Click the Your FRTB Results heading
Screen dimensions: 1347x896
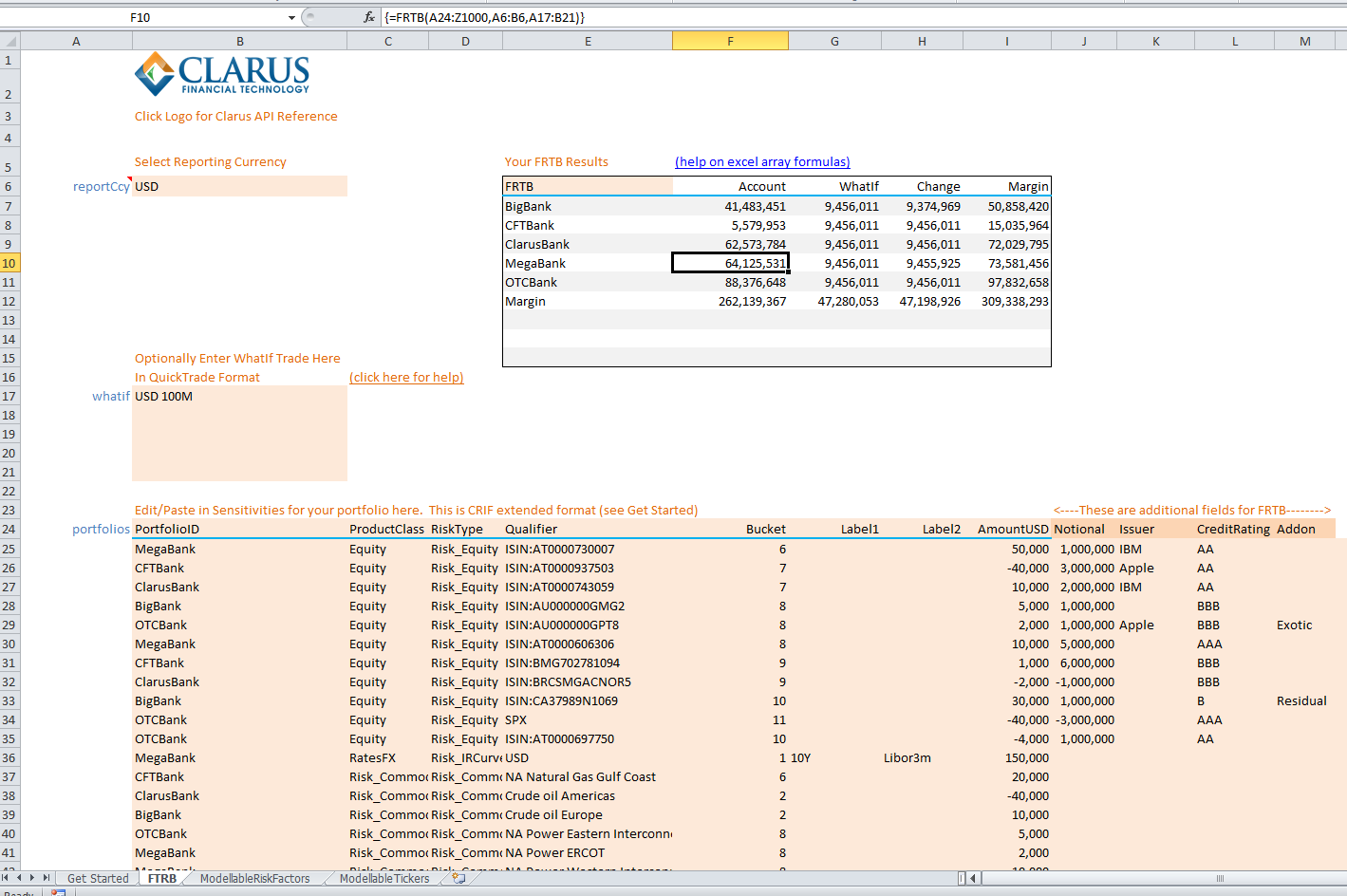[556, 161]
